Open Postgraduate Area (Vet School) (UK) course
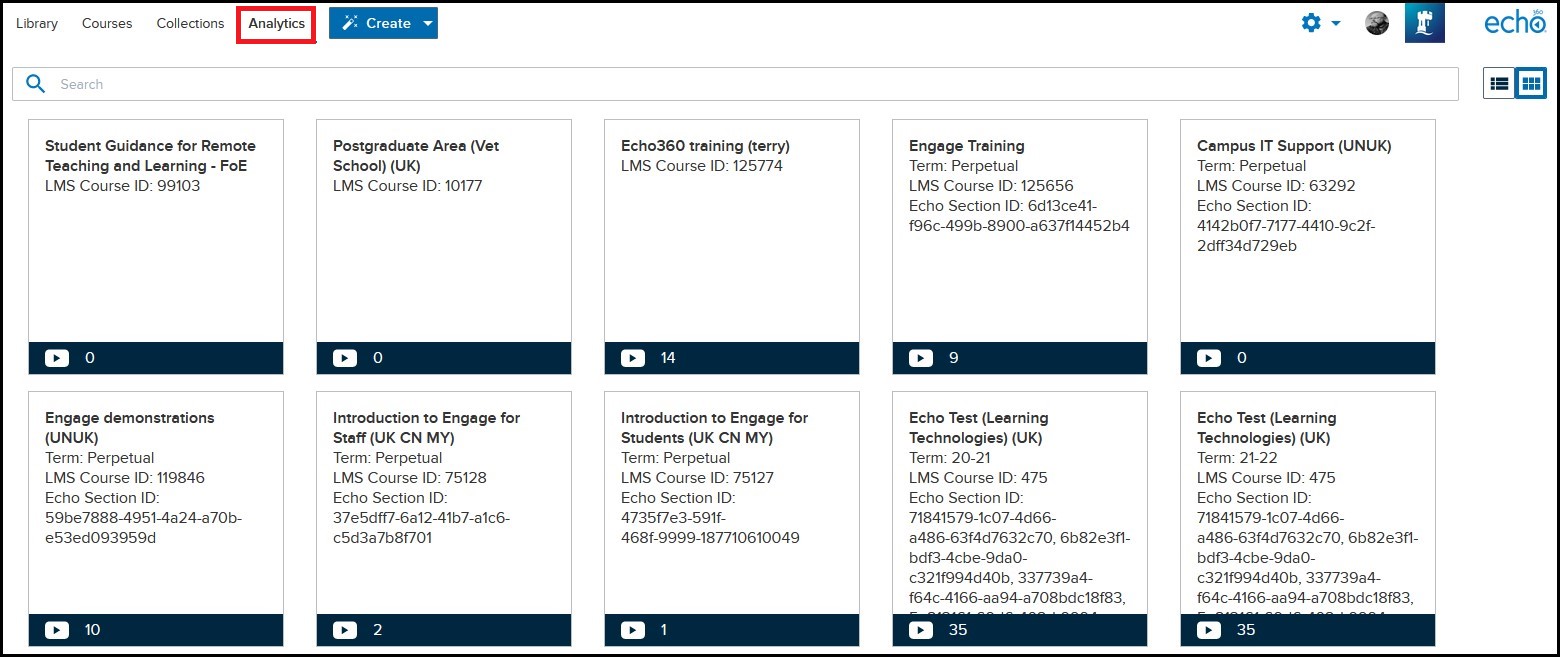 (x=416, y=156)
